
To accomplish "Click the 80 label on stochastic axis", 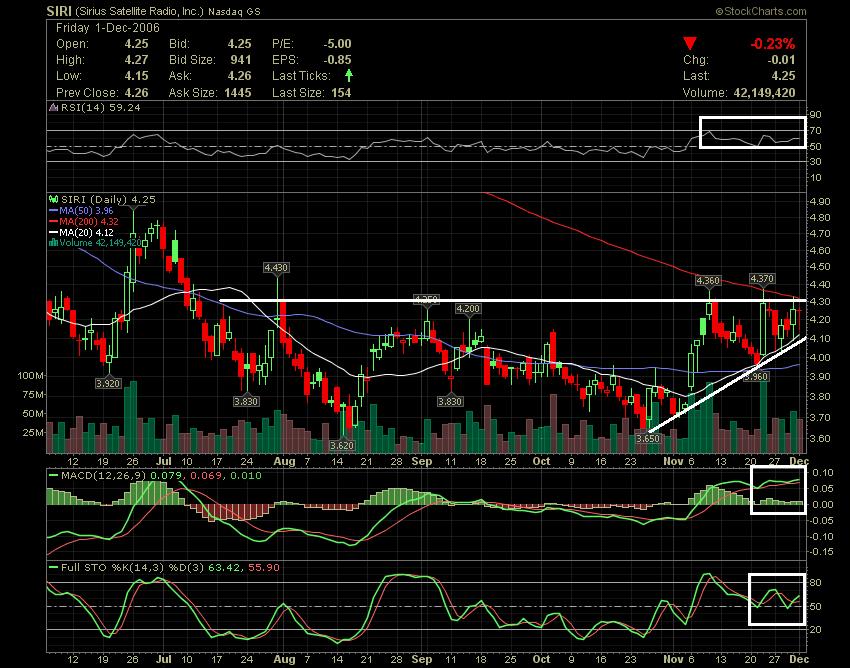I will click(x=815, y=583).
